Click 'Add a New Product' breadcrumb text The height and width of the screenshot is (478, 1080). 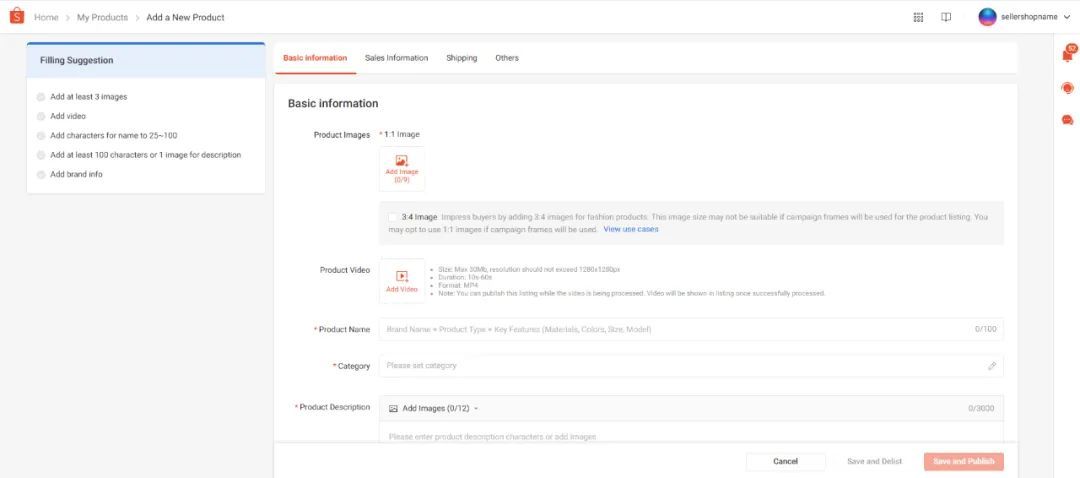coord(185,17)
